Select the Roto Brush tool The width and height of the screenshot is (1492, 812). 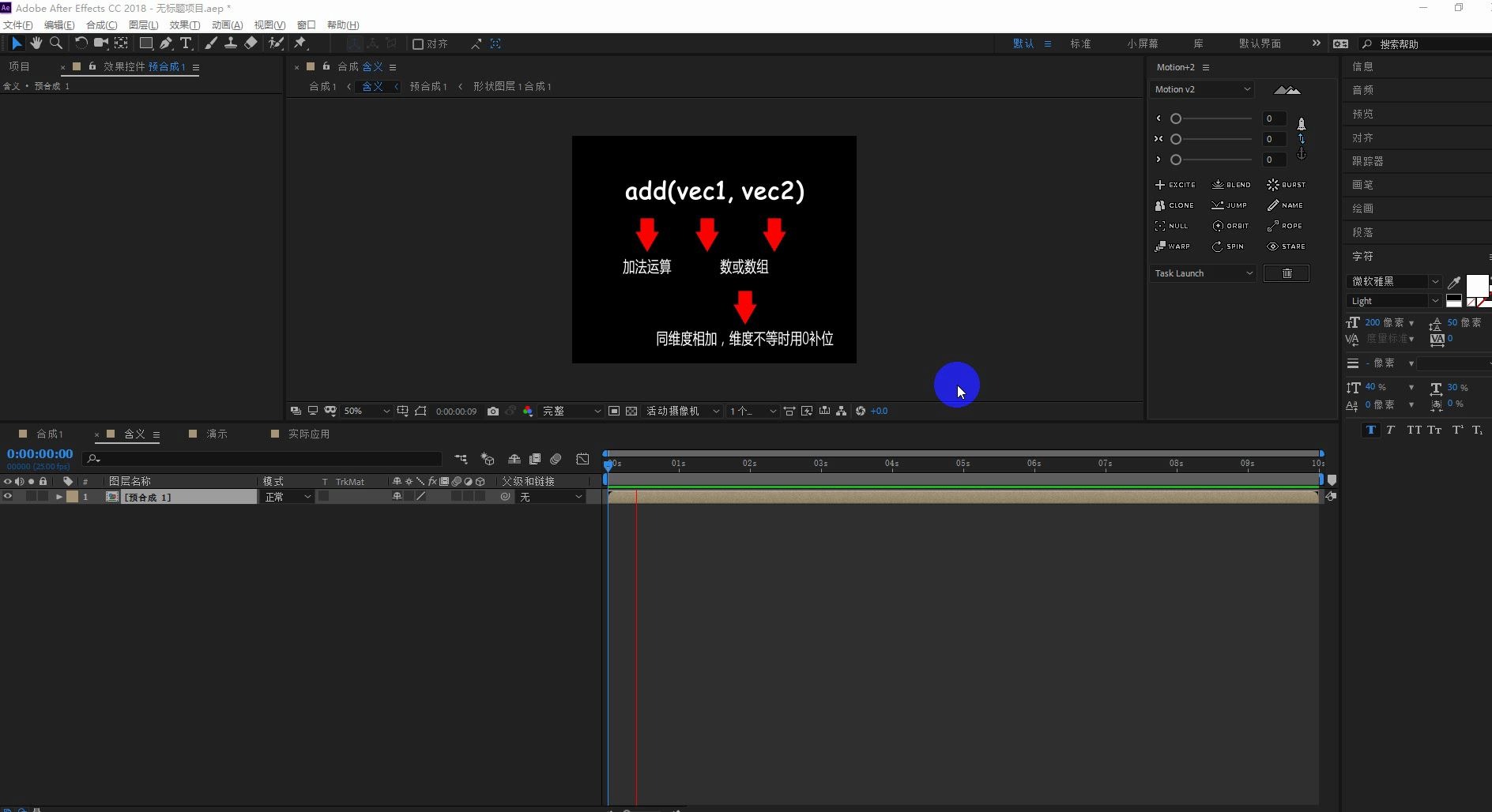(276, 43)
